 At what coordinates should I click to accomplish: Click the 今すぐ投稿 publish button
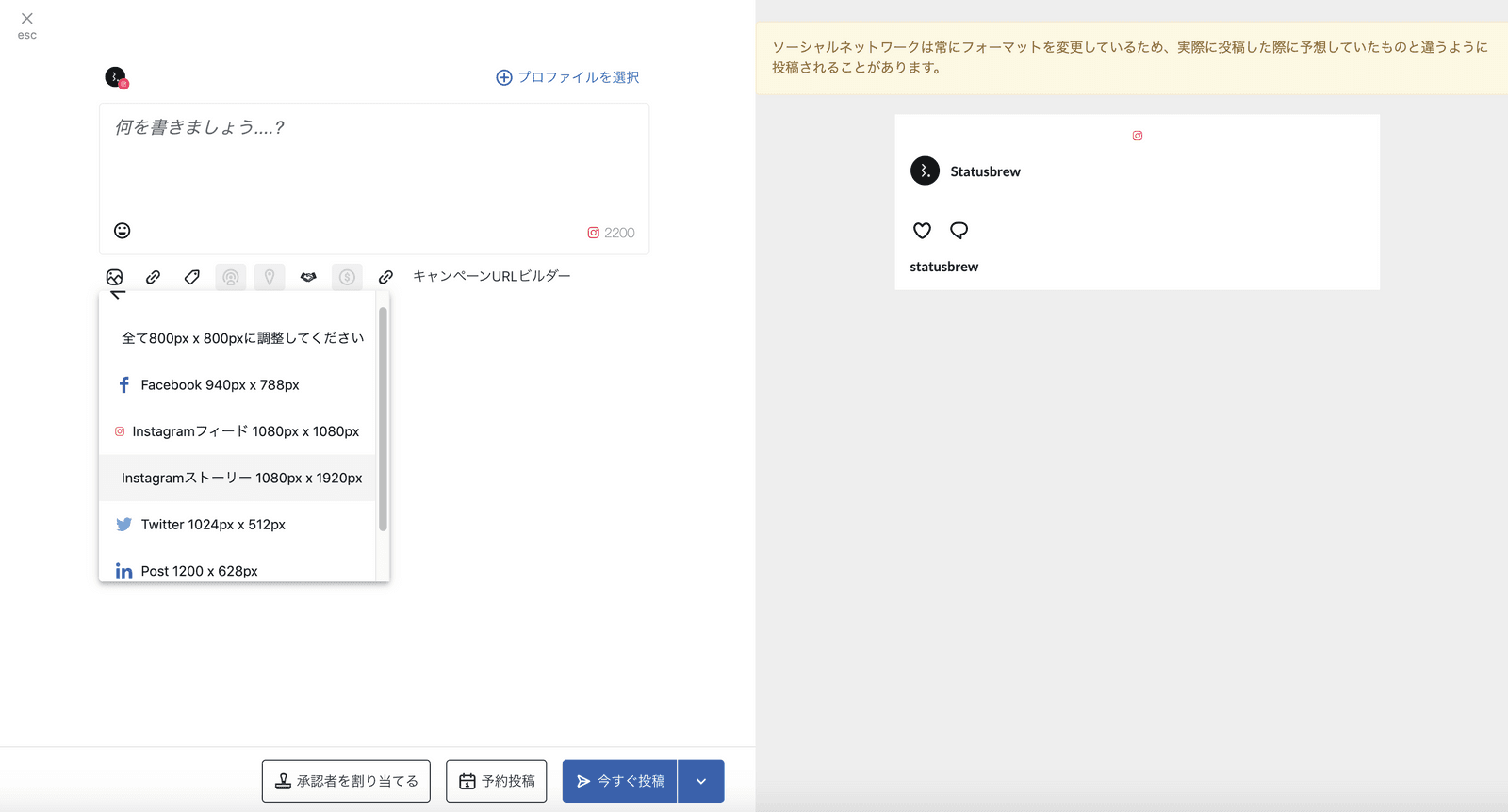coord(620,781)
